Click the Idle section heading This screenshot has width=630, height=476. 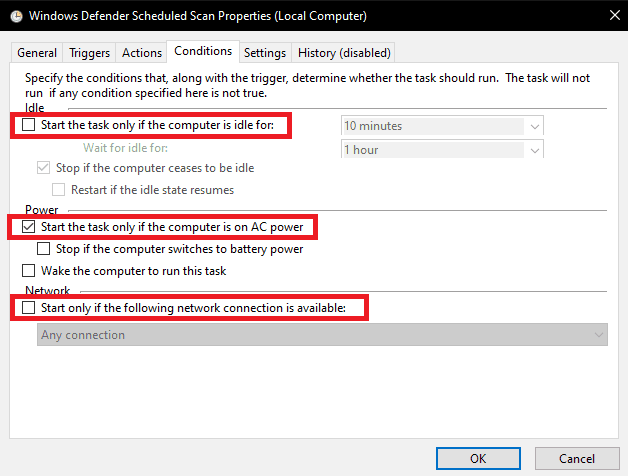click(x=35, y=108)
